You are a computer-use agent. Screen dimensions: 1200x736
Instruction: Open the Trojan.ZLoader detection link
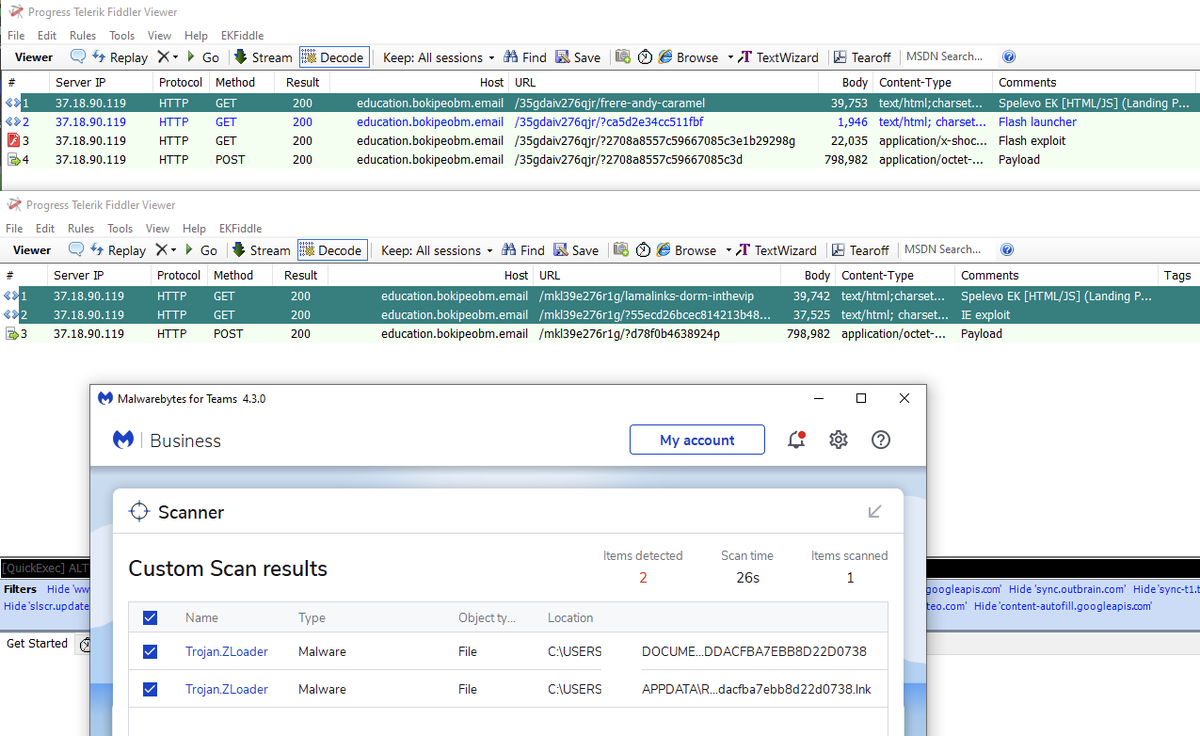click(227, 651)
